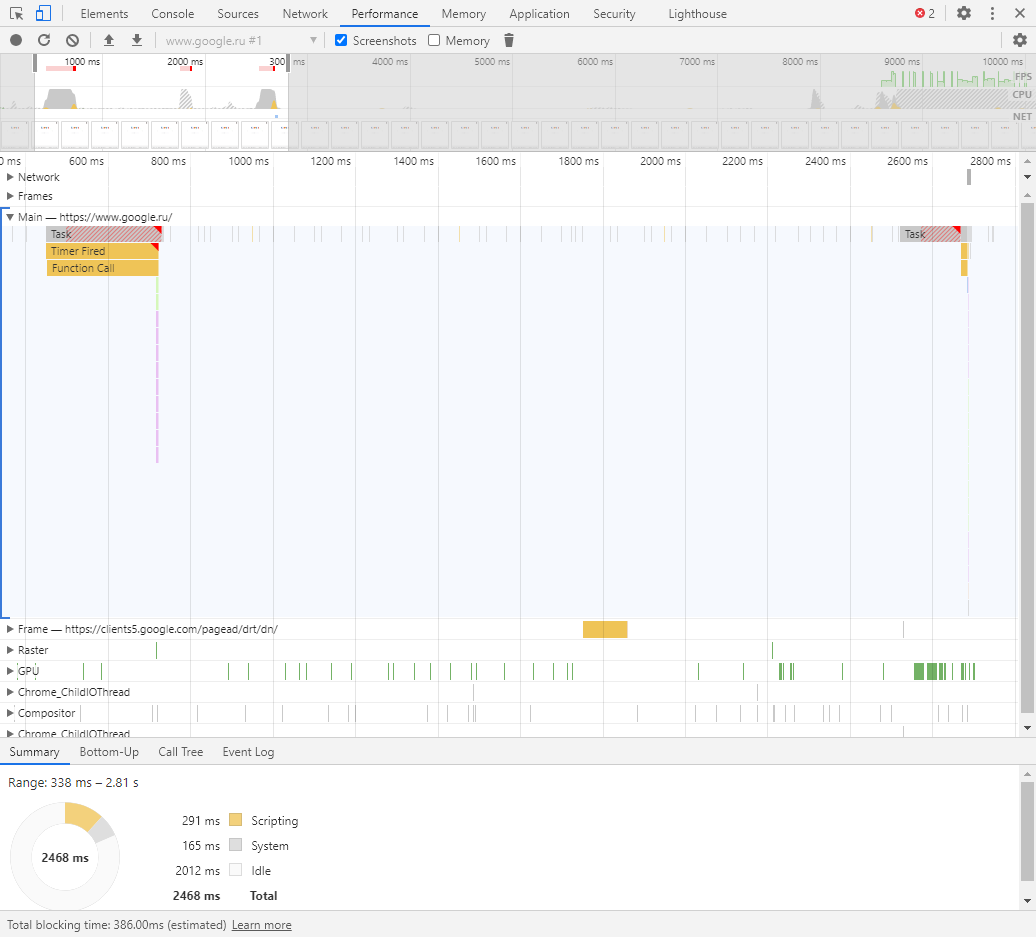The height and width of the screenshot is (937, 1036).
Task: Uncheck the Screenshots checkbox
Action: (341, 40)
